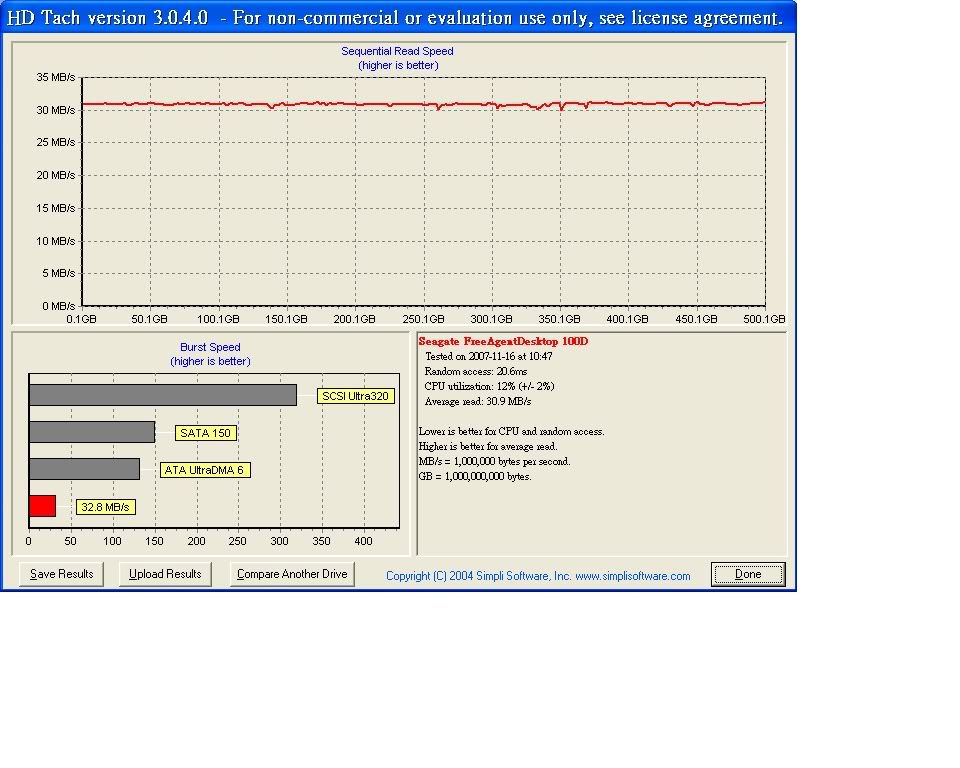Select the Average read: 30.9 MB/s line

[x=478, y=402]
